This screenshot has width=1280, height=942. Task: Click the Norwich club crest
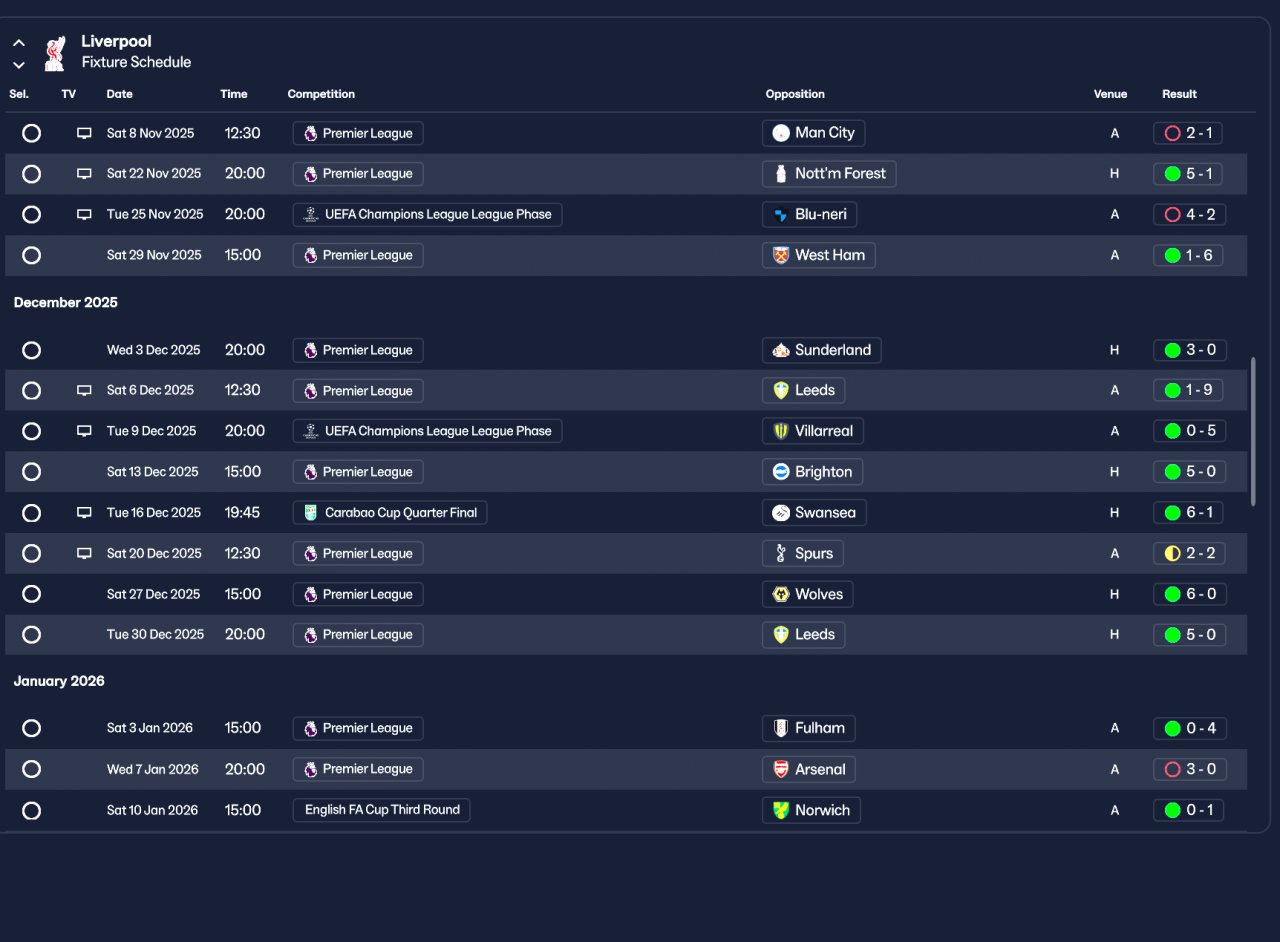(x=781, y=810)
